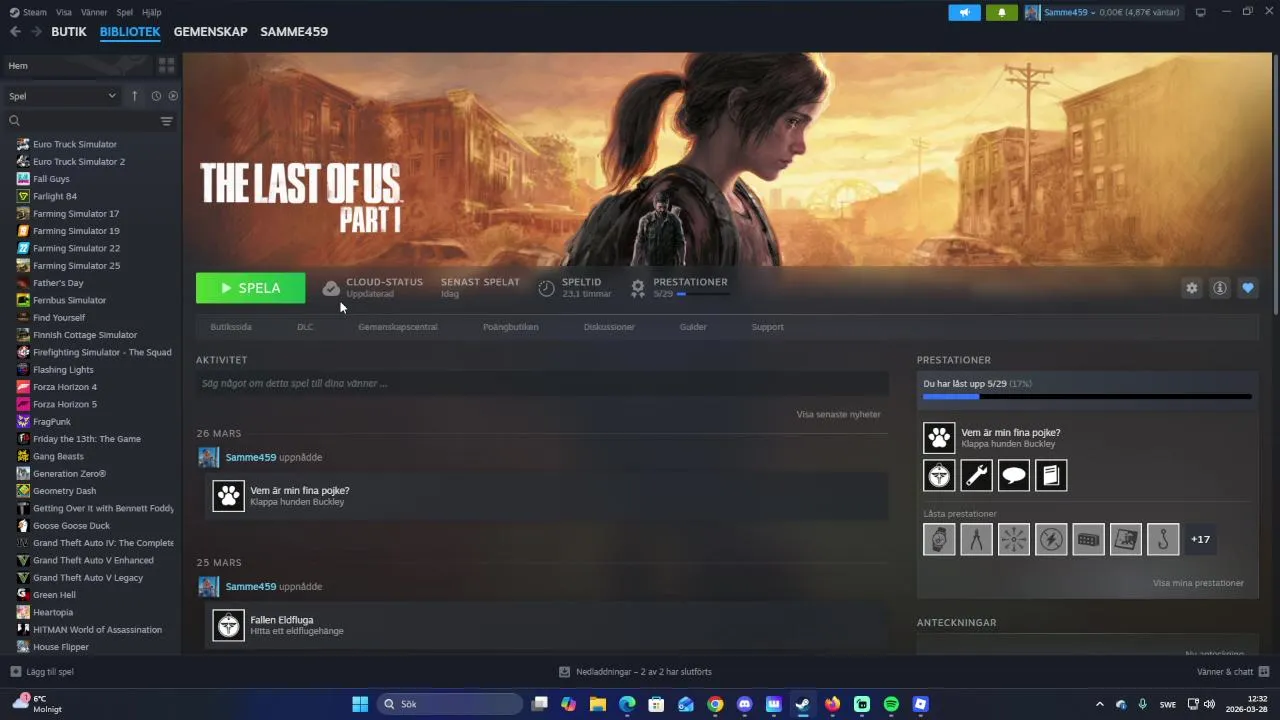
Task: Click the SPELTID clock icon
Action: click(x=546, y=288)
